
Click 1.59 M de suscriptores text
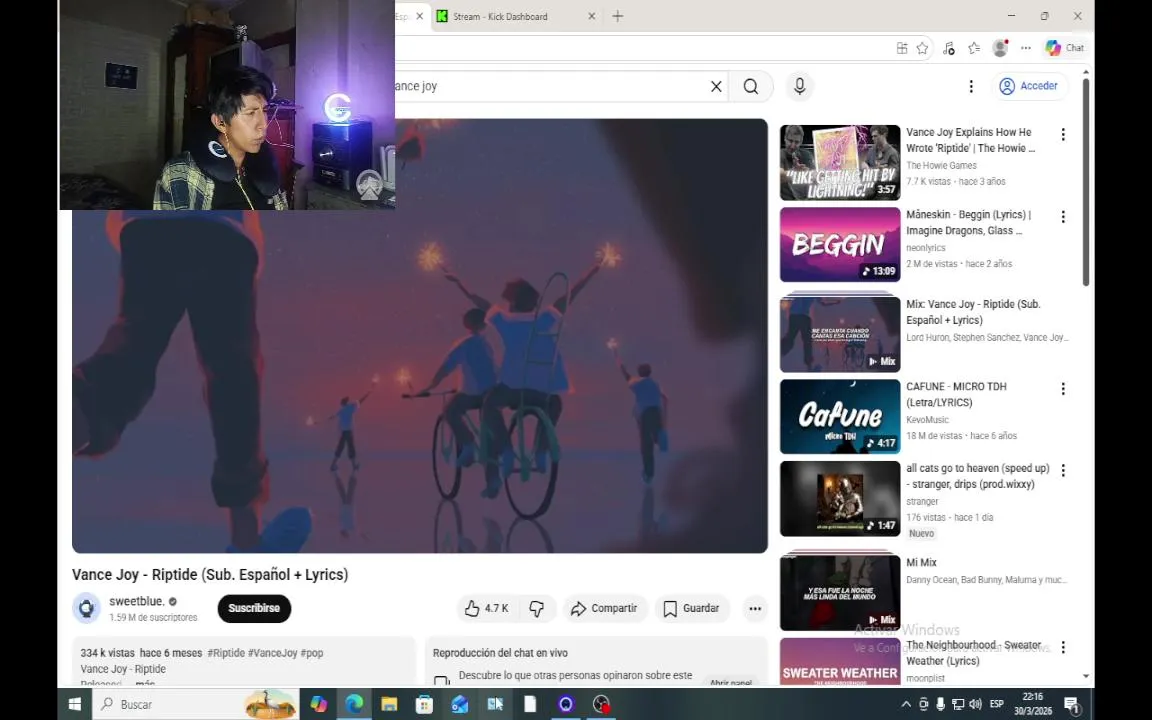click(x=153, y=618)
